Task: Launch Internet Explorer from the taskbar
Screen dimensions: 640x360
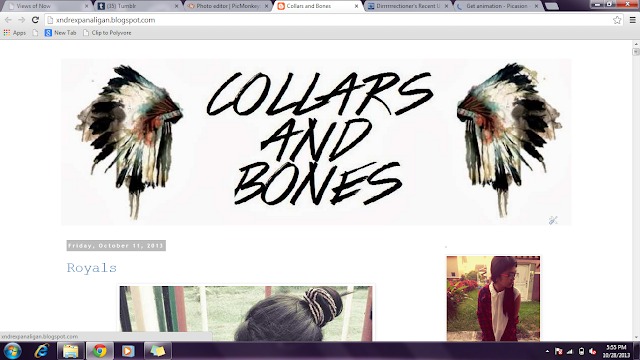Action: pos(42,351)
